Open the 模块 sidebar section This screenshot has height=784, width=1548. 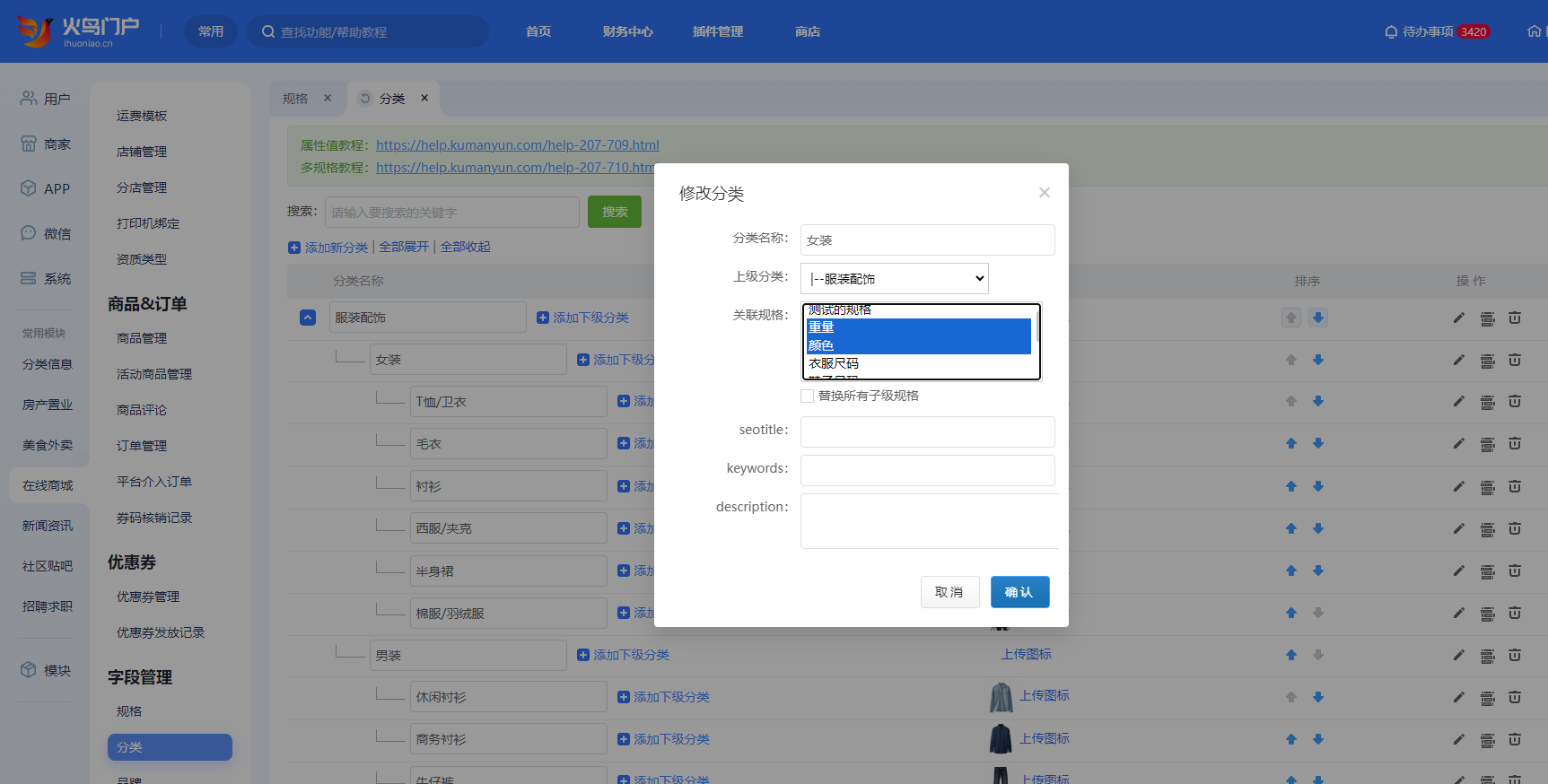click(45, 670)
